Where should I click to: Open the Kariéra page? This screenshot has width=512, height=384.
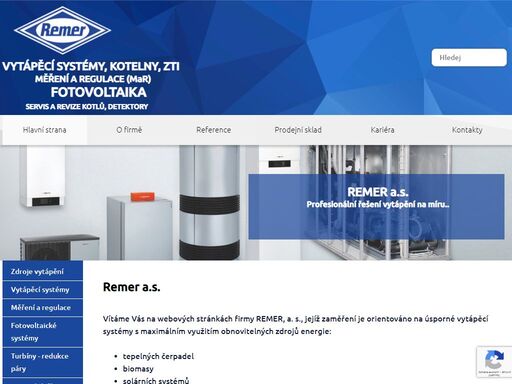[382, 130]
